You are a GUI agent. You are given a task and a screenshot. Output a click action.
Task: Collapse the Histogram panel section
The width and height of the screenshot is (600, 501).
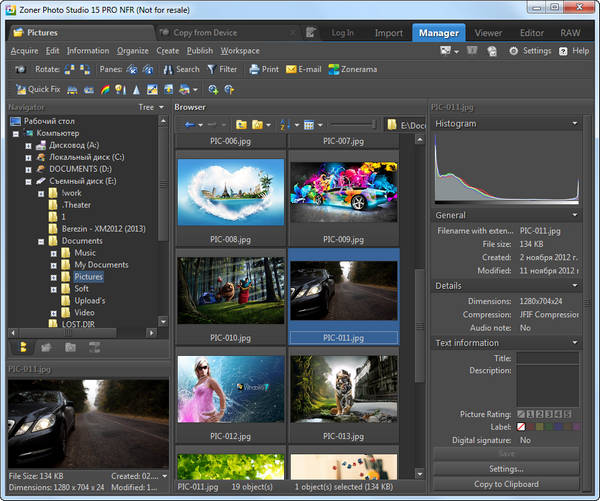tap(575, 124)
